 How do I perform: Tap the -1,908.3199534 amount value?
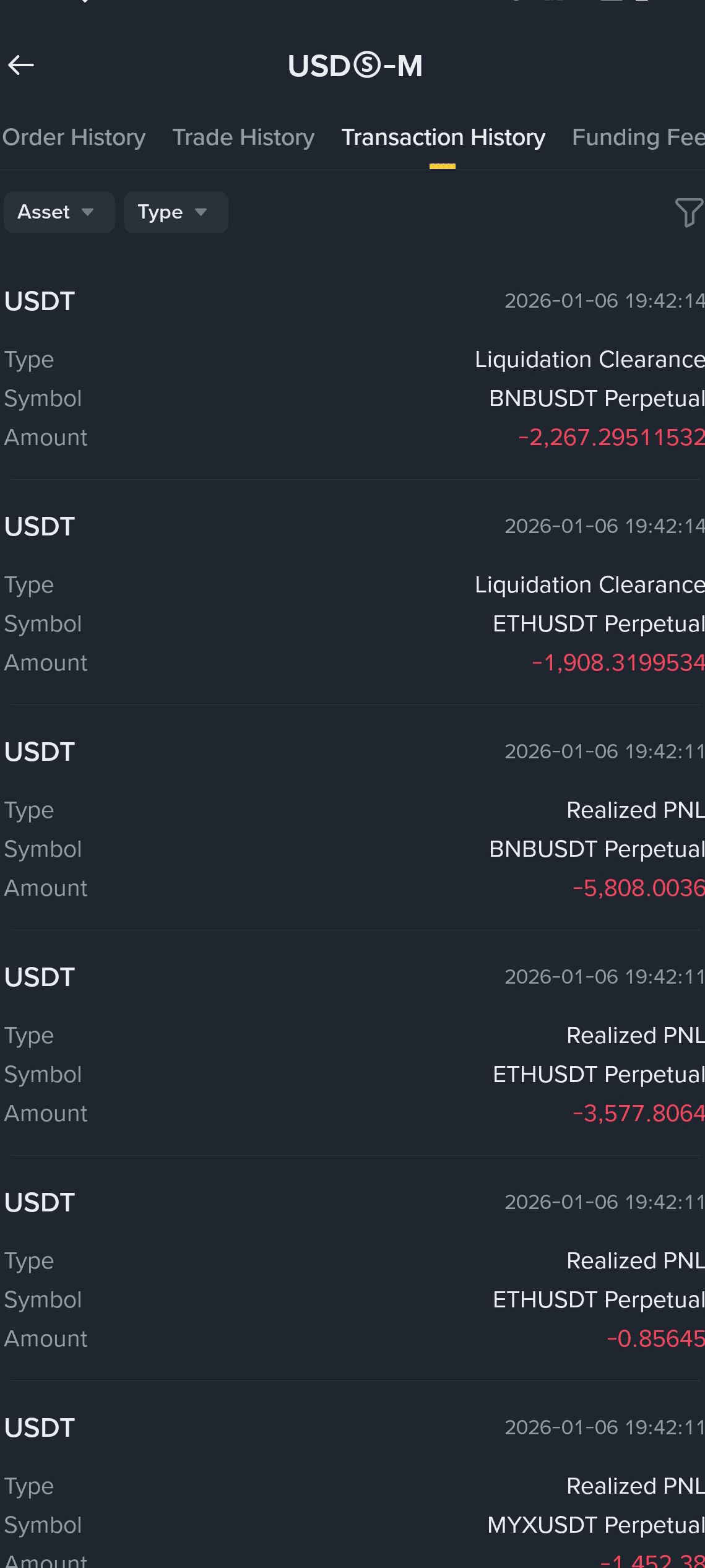(618, 663)
